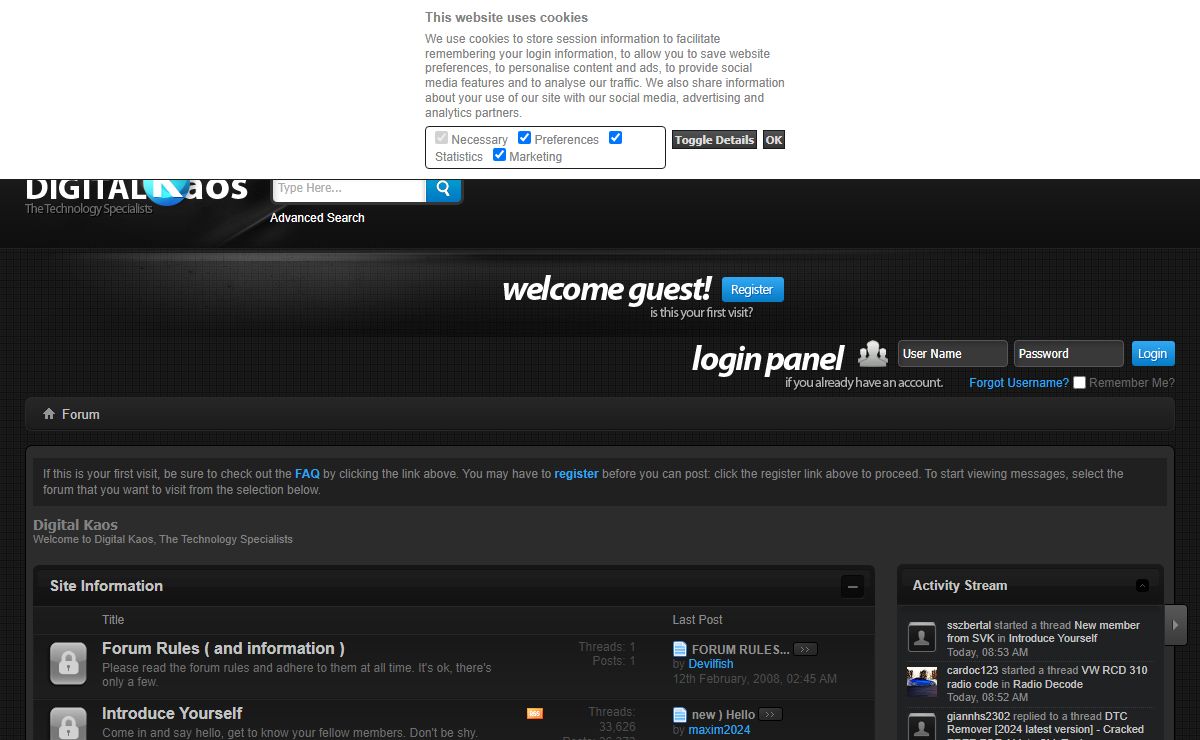Go to last post arrow beside new ) Hello
Screen dimensions: 1200x740
coord(770,714)
